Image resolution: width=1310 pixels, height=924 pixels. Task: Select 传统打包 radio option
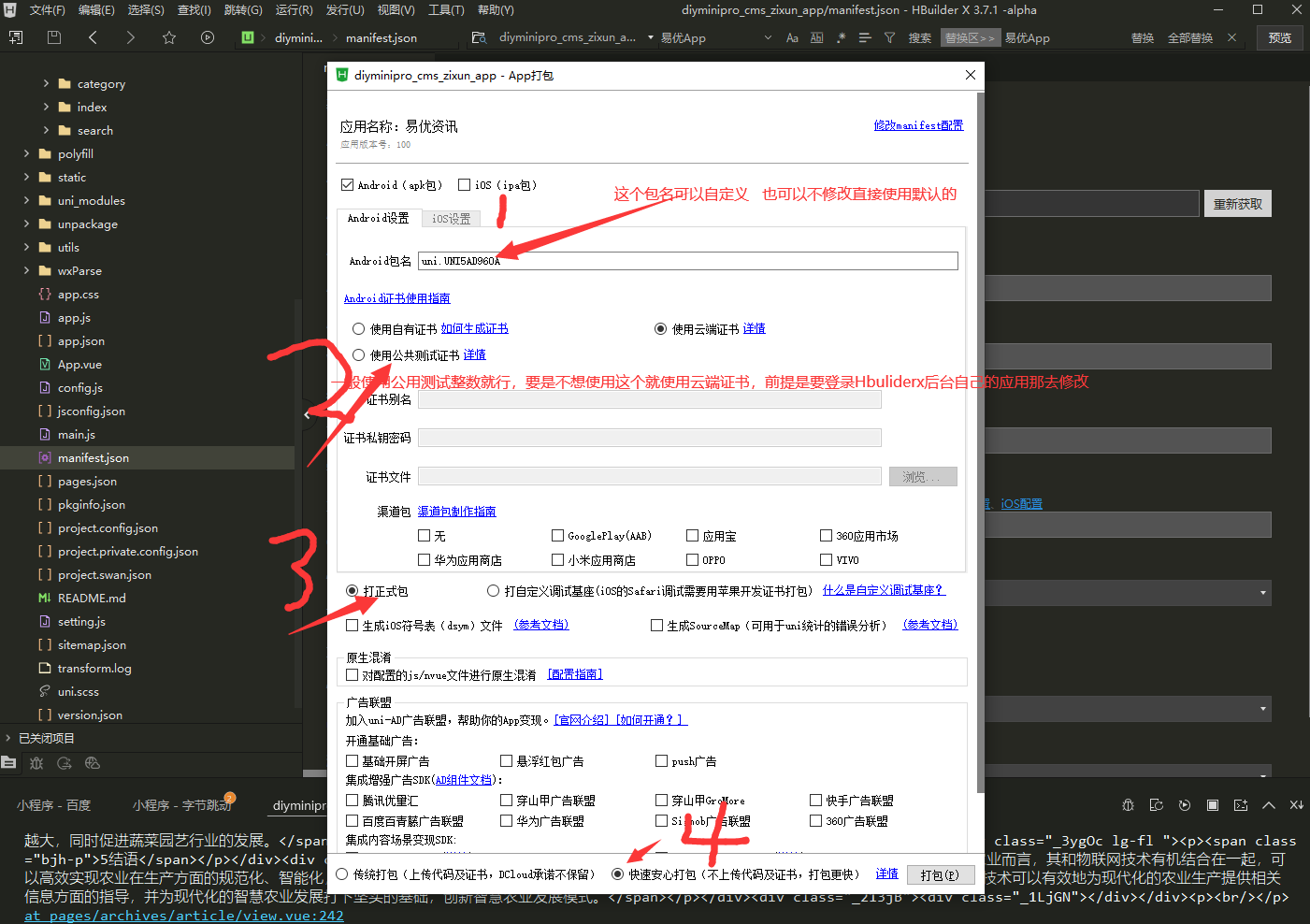click(342, 874)
